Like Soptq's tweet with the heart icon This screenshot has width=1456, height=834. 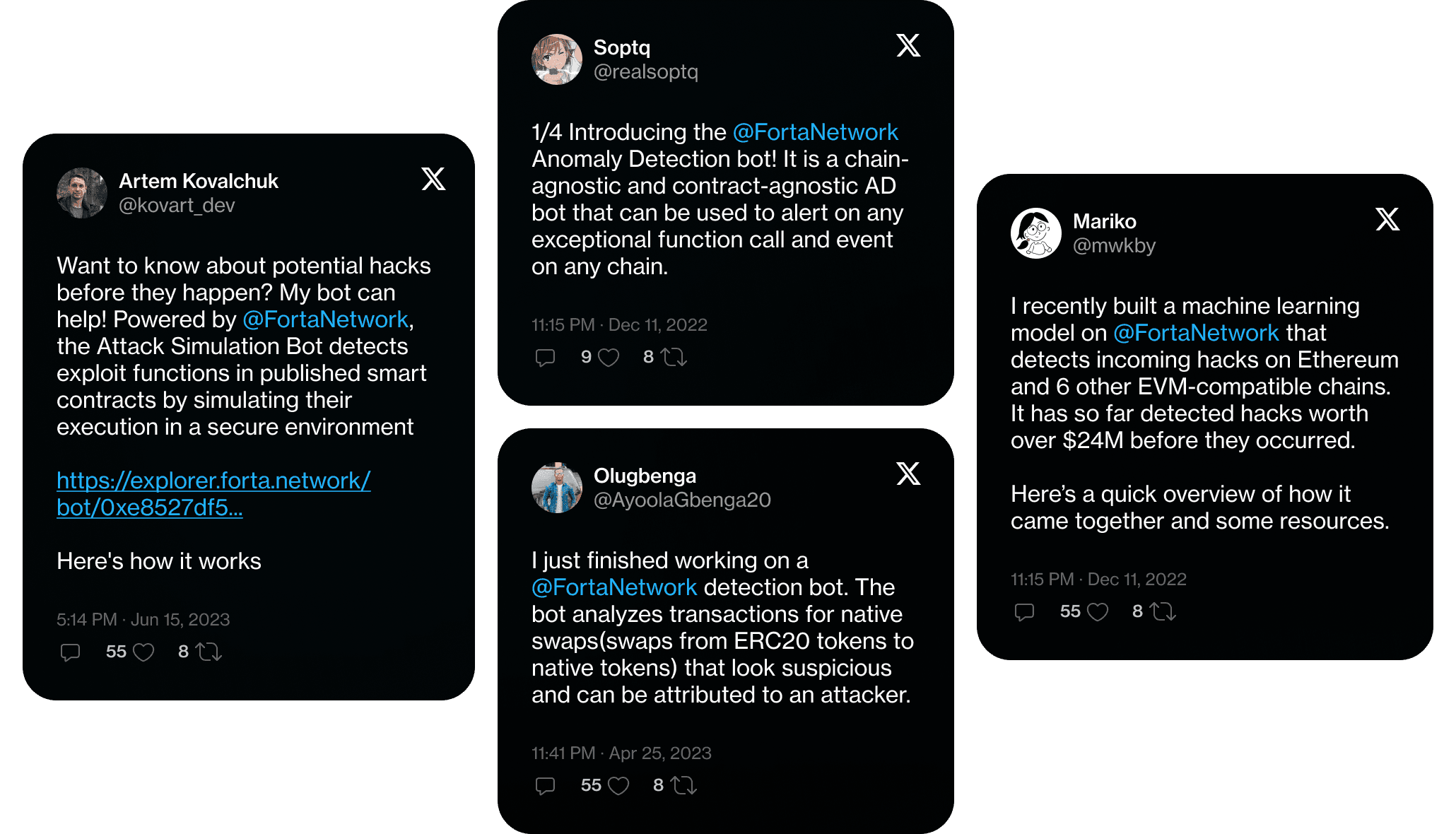pyautogui.click(x=609, y=358)
